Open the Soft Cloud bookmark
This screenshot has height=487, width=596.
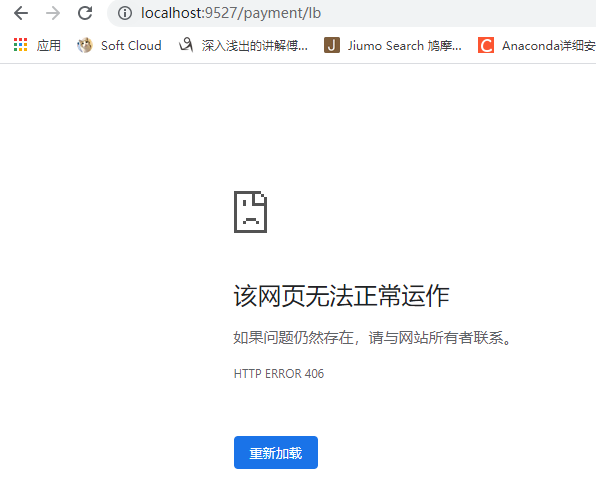point(131,46)
